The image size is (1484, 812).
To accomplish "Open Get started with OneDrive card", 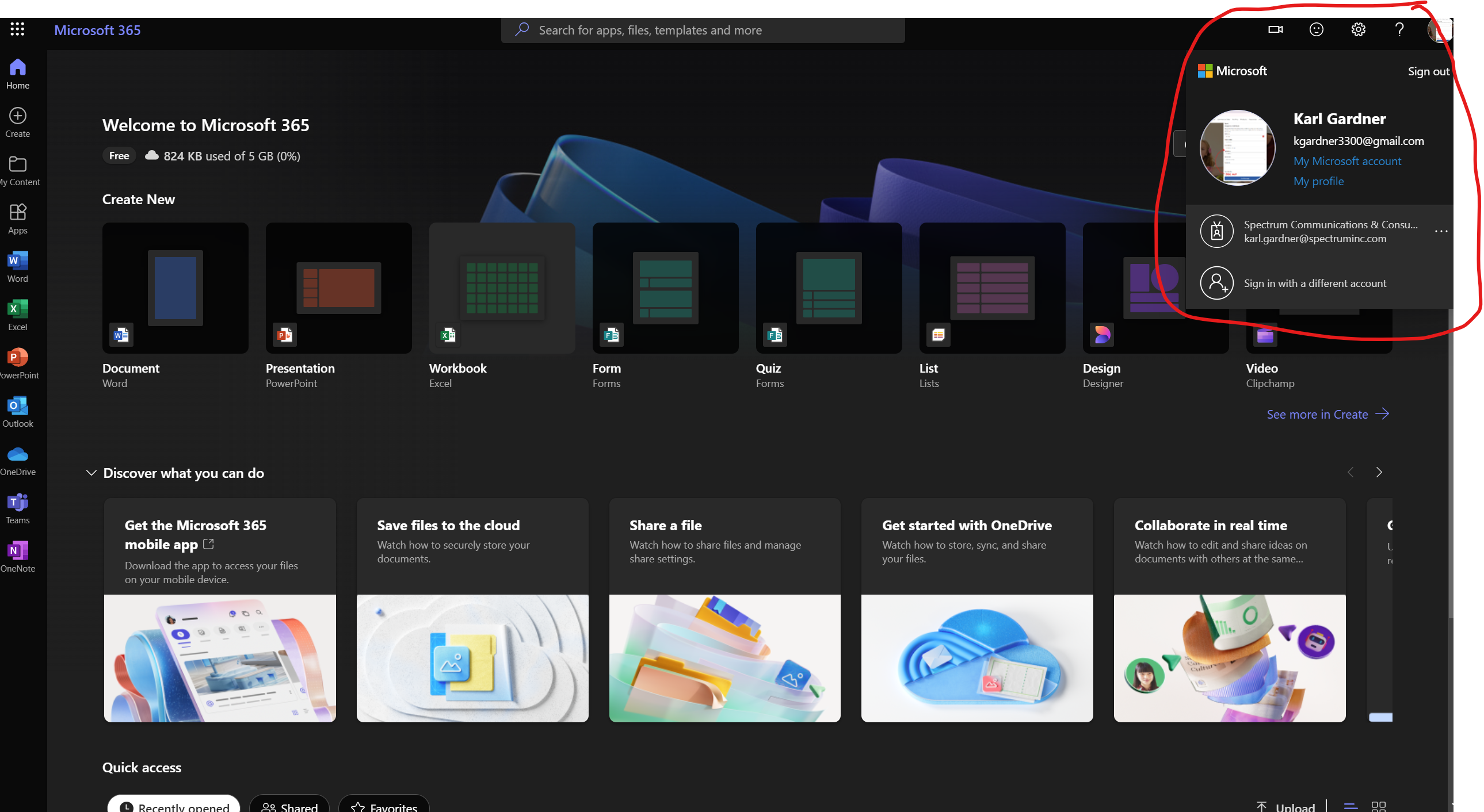I will (x=977, y=610).
